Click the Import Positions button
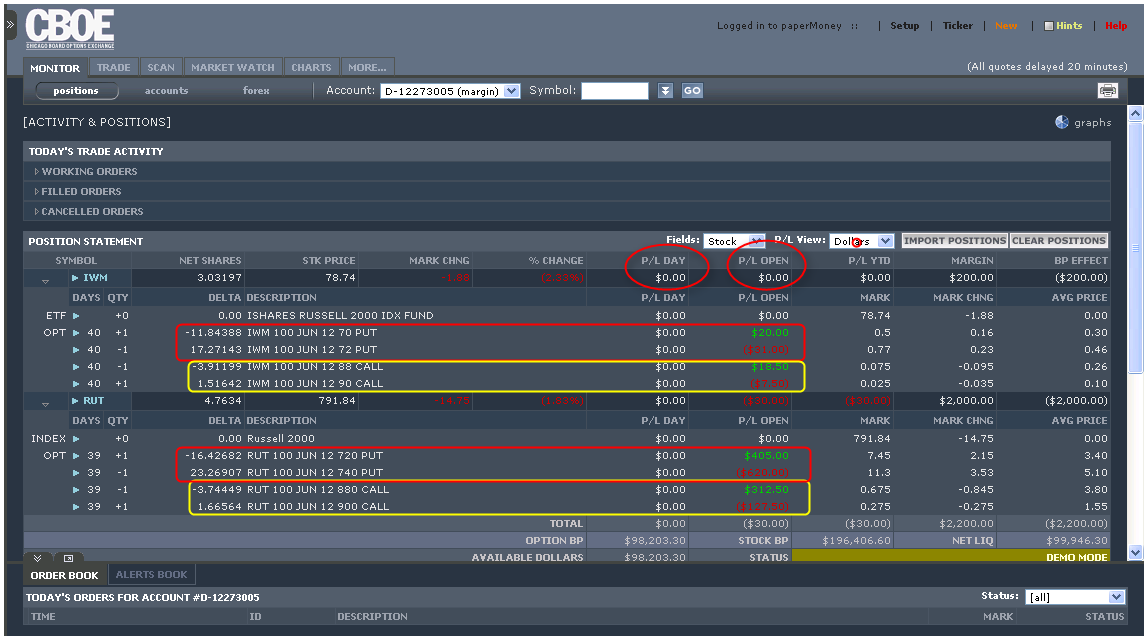 [x=954, y=241]
